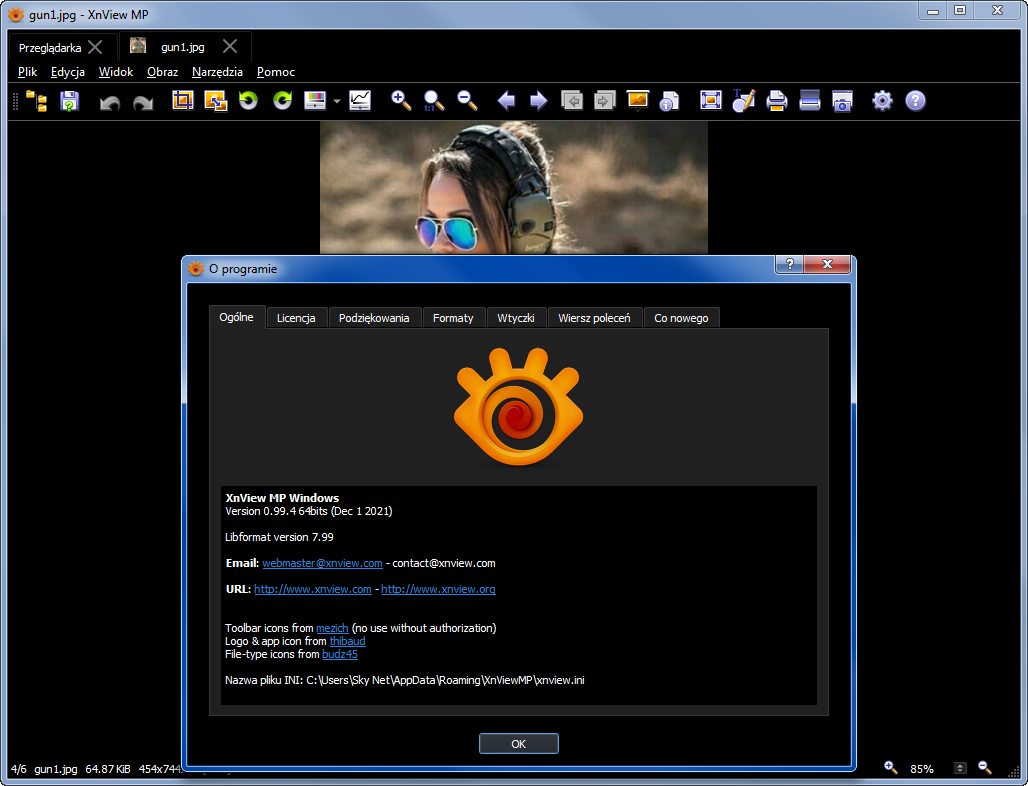Open the Widok menu
The height and width of the screenshot is (786, 1028).
(115, 72)
